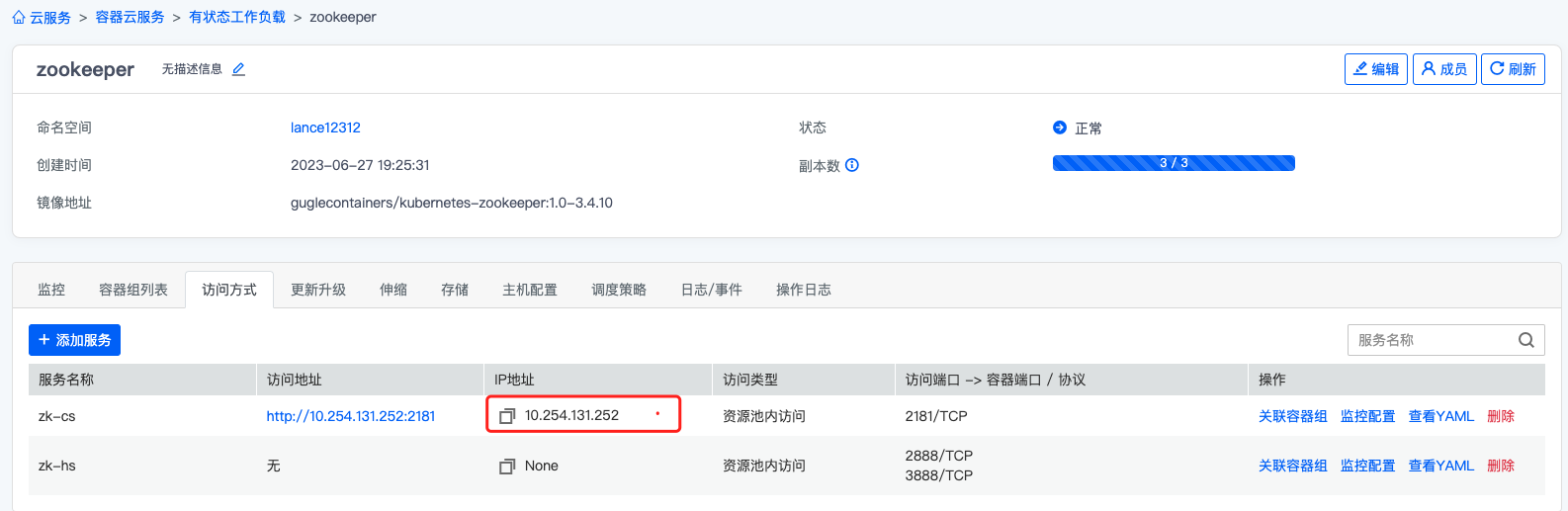Select the 日志/事件 tab
The image size is (1568, 511).
[712, 290]
